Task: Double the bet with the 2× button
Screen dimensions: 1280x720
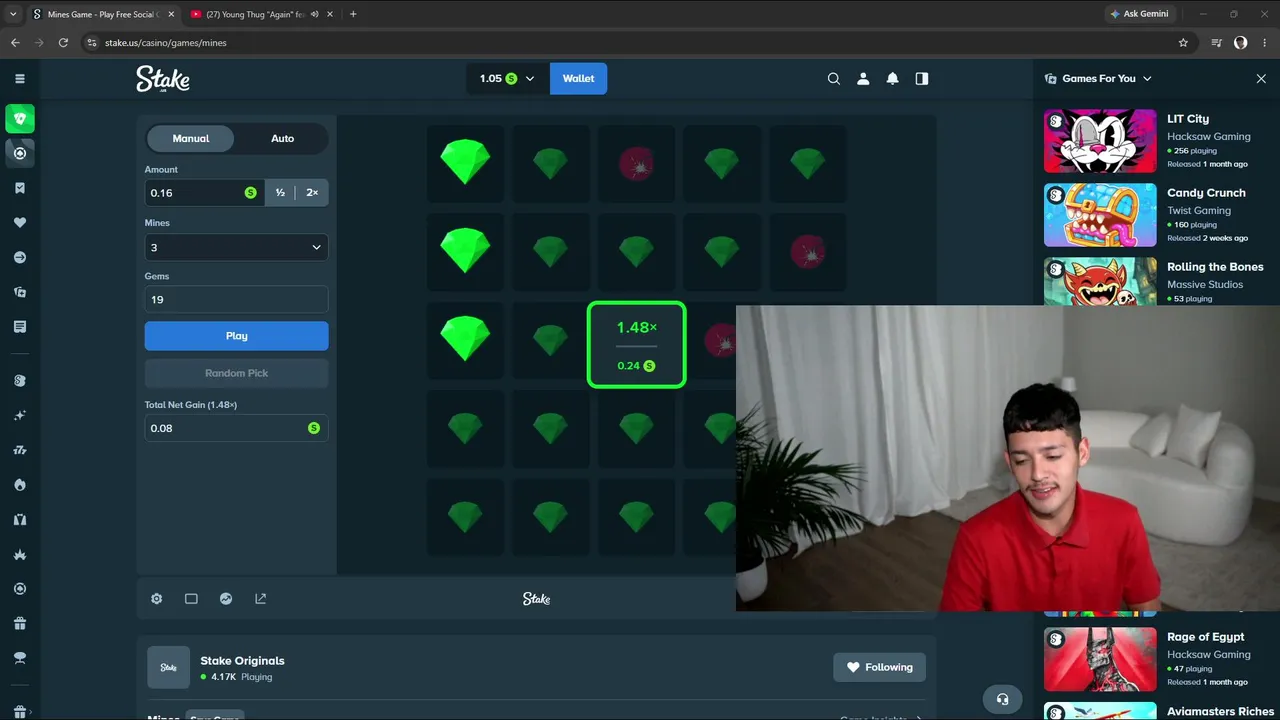Action: pyautogui.click(x=312, y=193)
